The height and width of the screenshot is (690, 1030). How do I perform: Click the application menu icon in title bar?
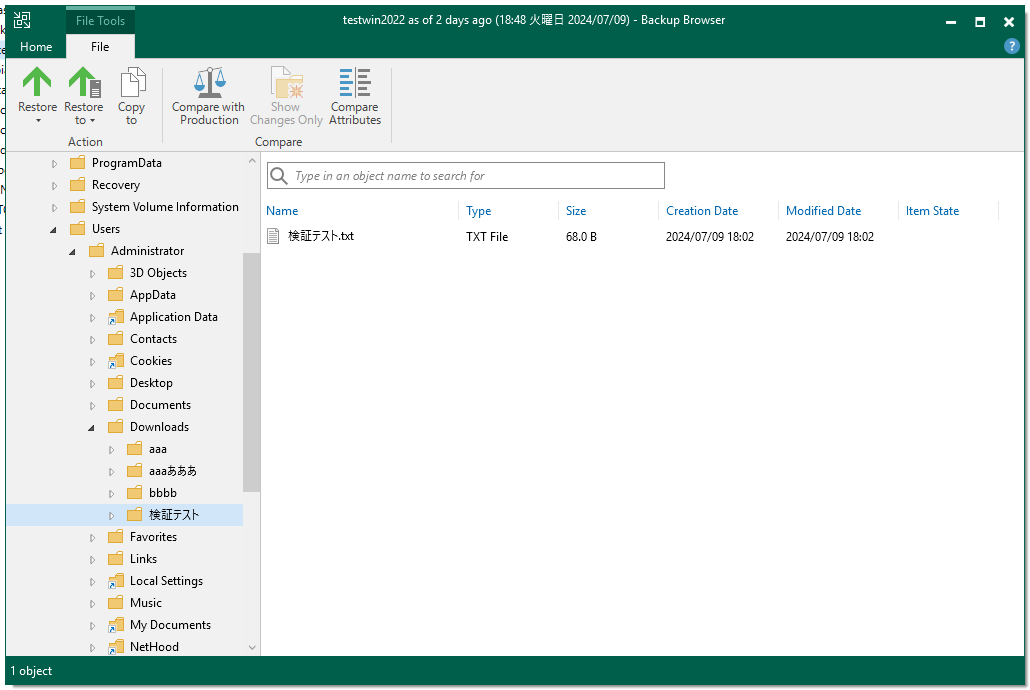coord(22,20)
